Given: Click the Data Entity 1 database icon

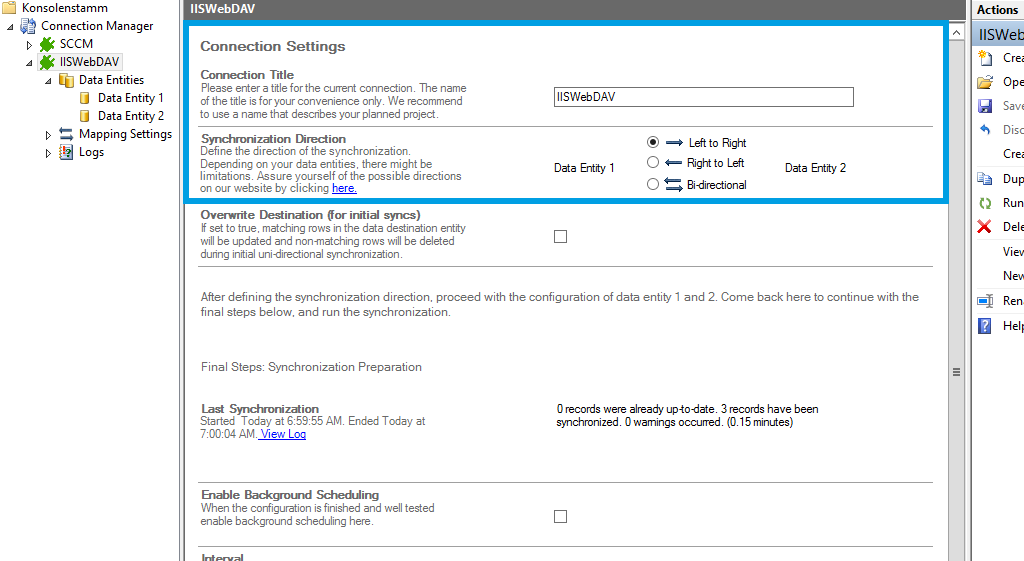Looking at the screenshot, I should point(85,98).
